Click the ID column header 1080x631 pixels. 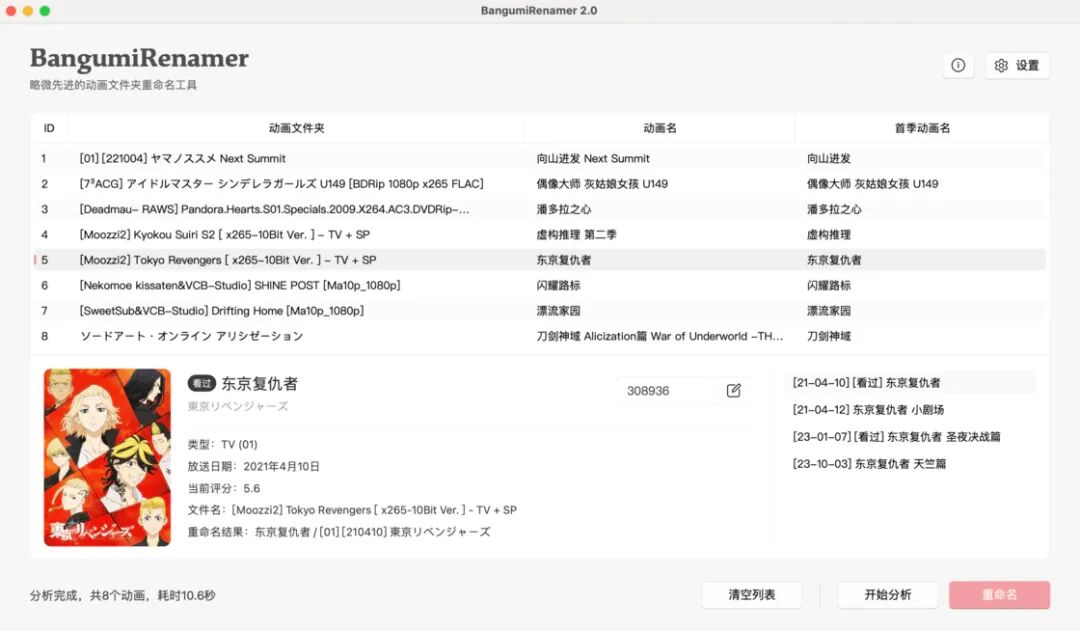(50, 128)
